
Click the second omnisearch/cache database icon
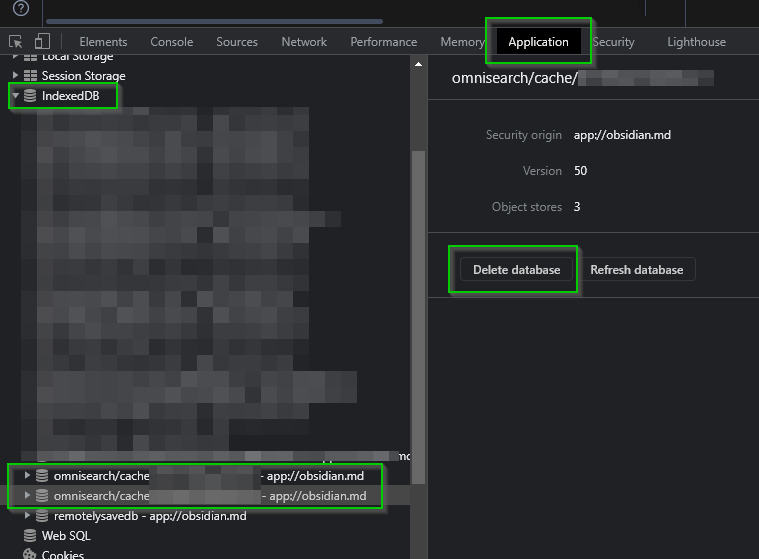(42, 496)
